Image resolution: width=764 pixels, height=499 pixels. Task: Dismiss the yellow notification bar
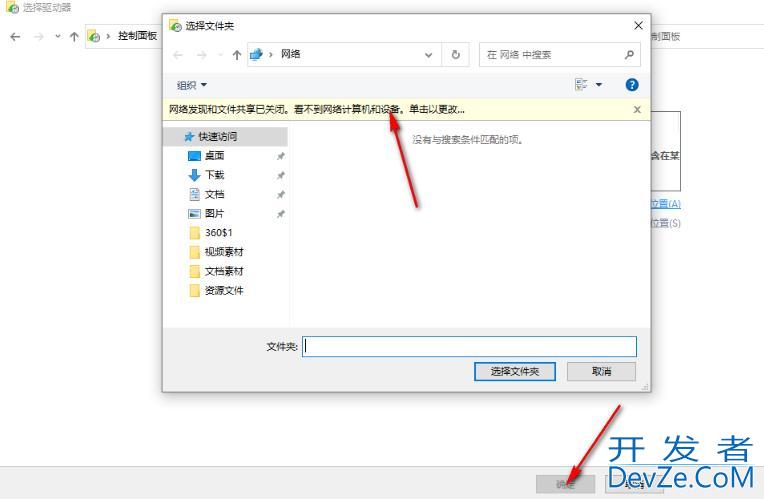[637, 110]
